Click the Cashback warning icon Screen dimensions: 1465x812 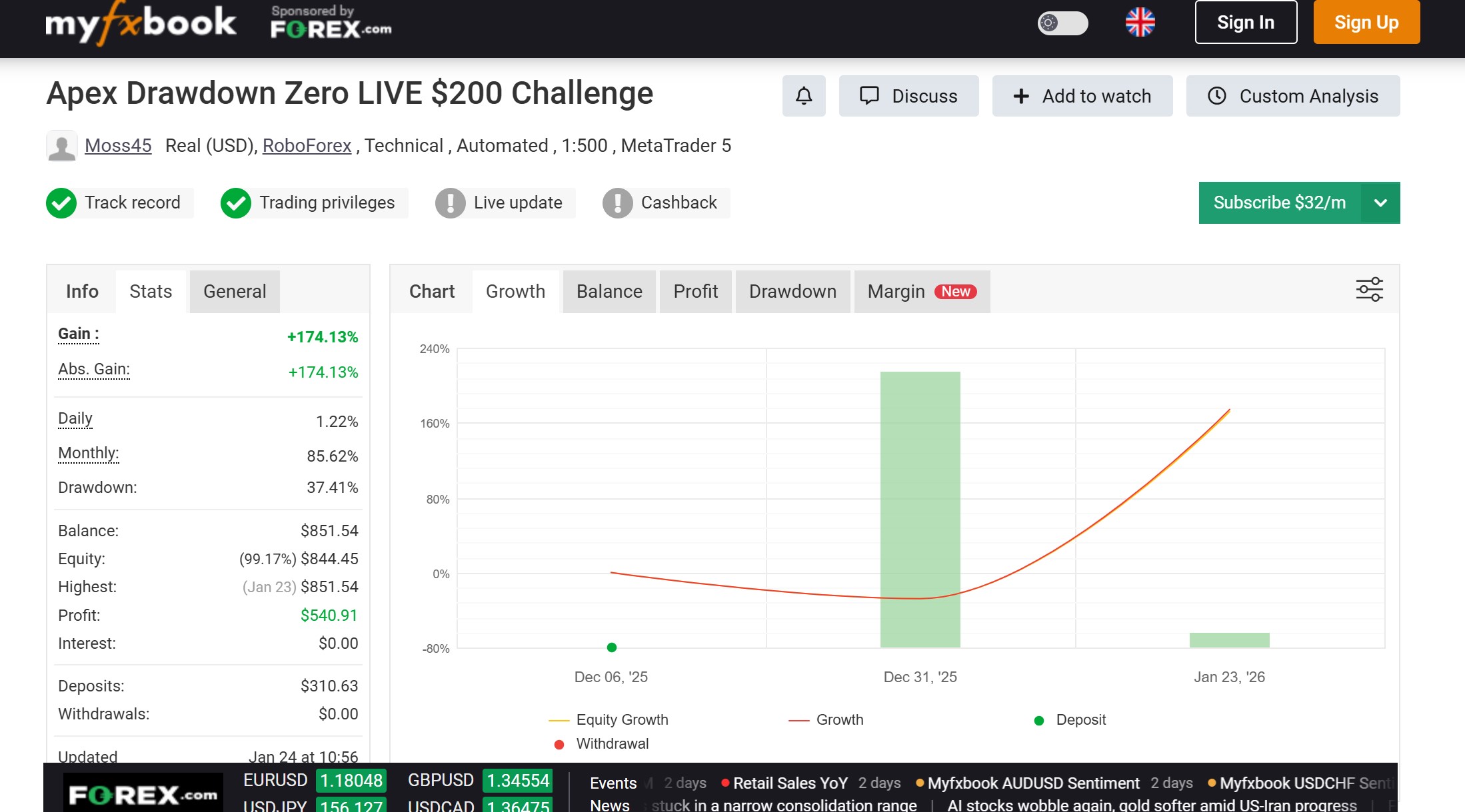618,203
